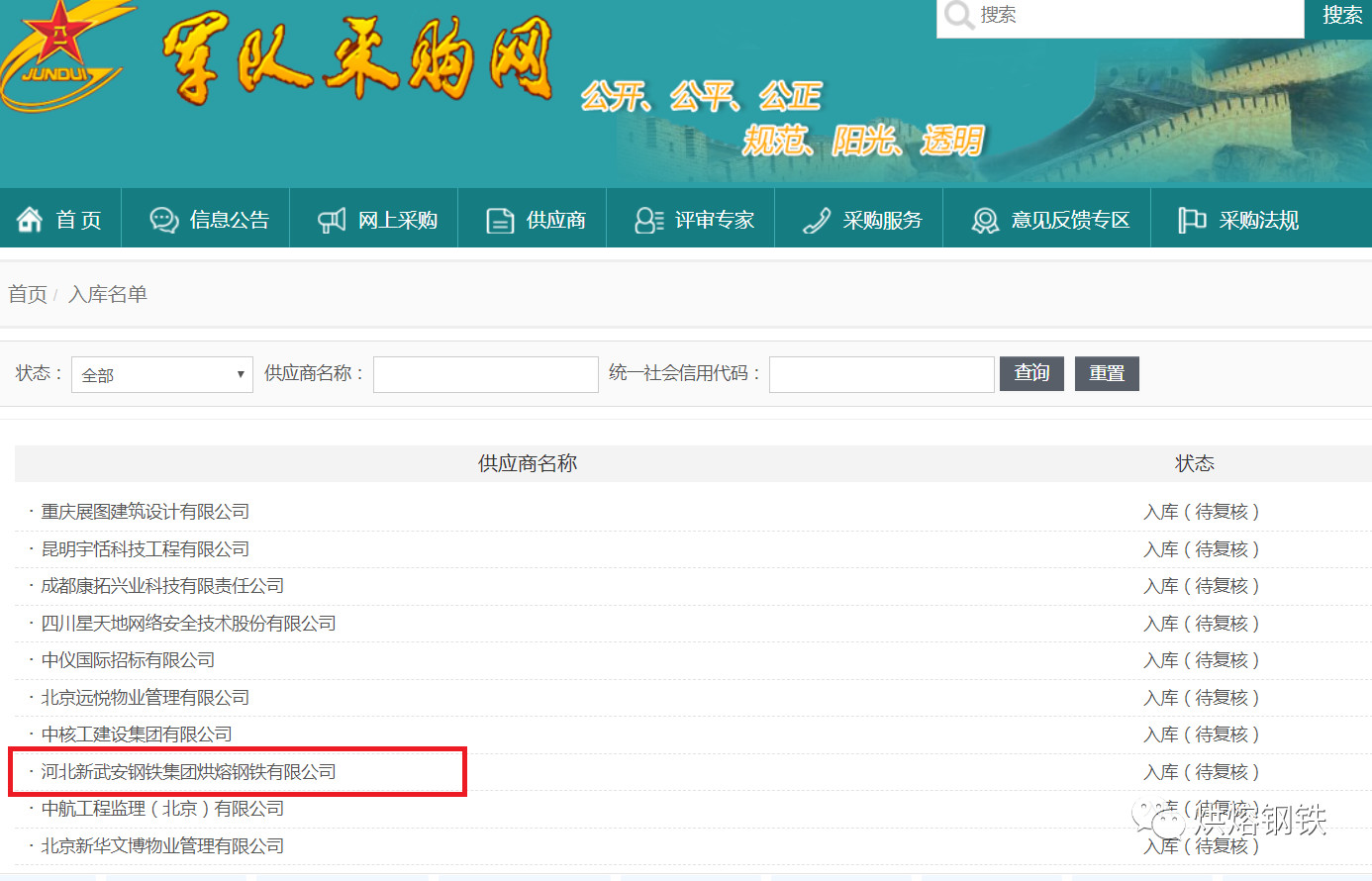Focus the 统一社会信用代码 input field
The image size is (1372, 881).
(882, 374)
